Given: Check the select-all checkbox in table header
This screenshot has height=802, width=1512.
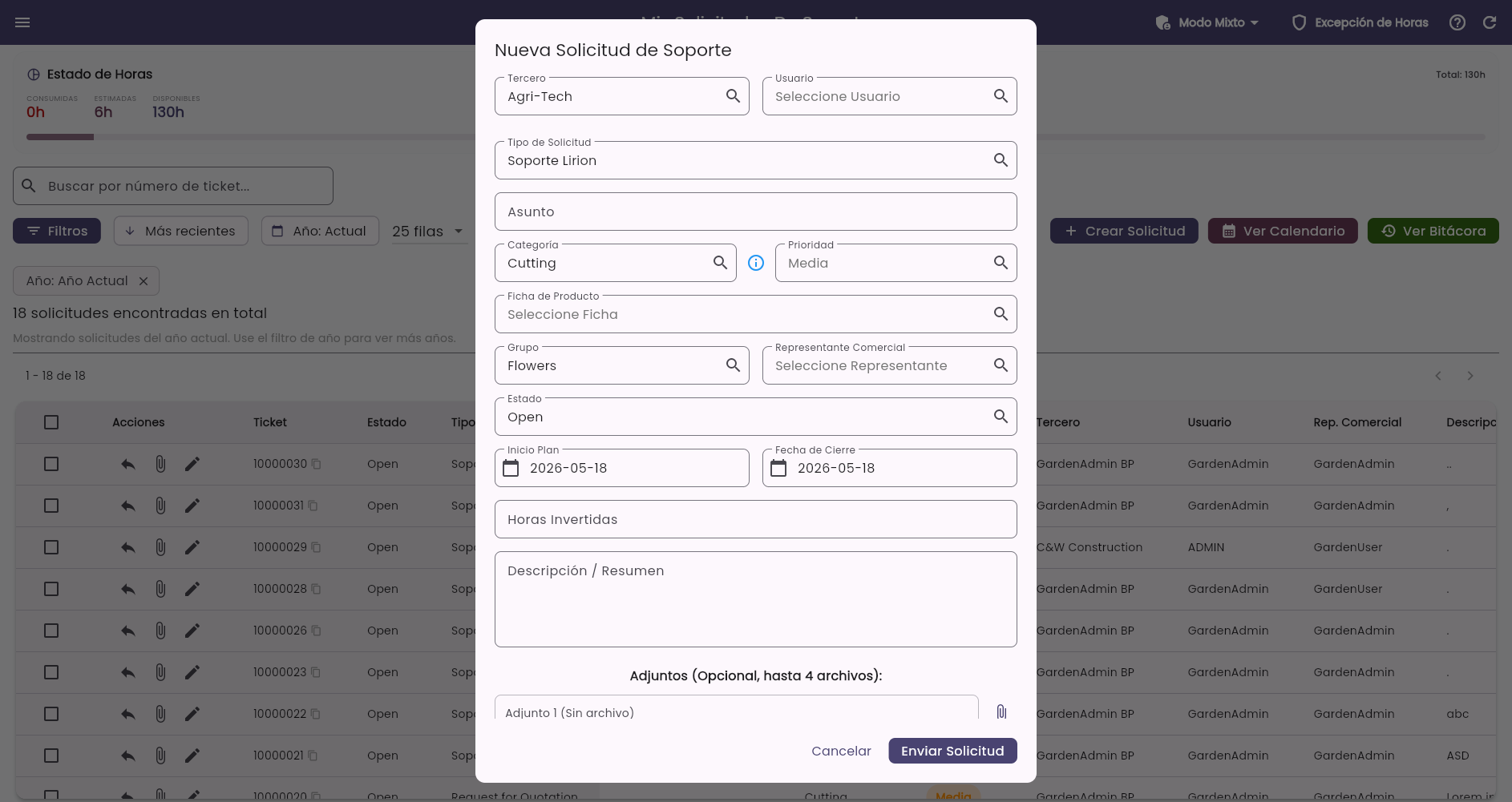Looking at the screenshot, I should click(x=51, y=422).
